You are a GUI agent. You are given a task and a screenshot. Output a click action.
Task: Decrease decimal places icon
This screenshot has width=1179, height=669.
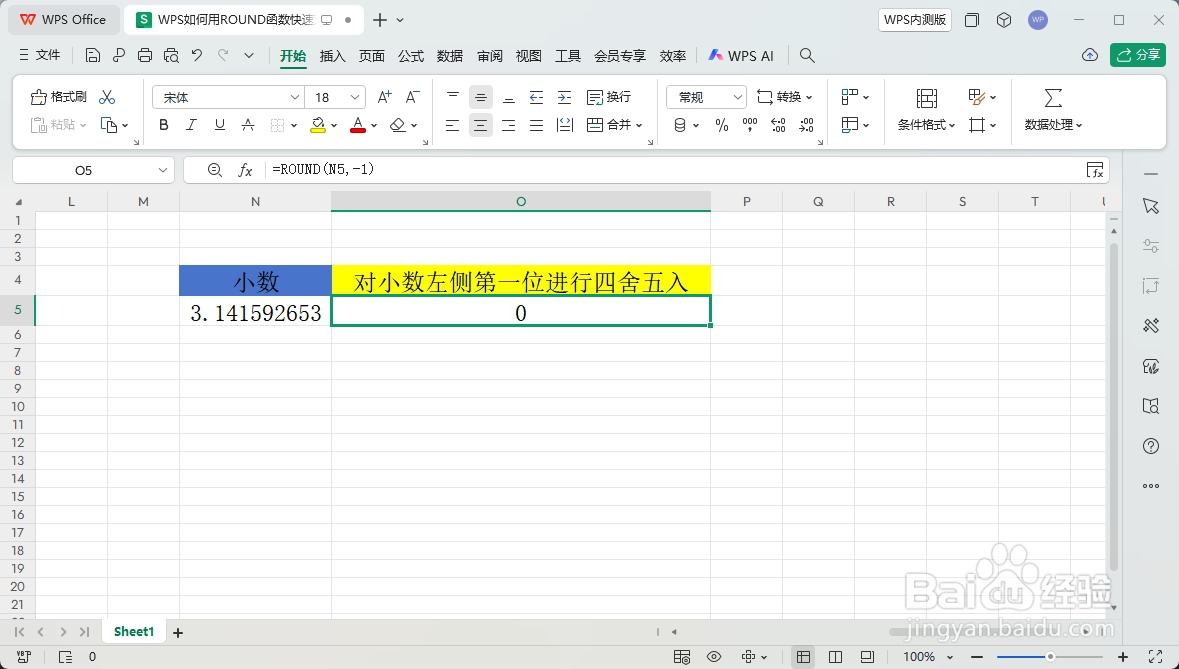(x=806, y=125)
